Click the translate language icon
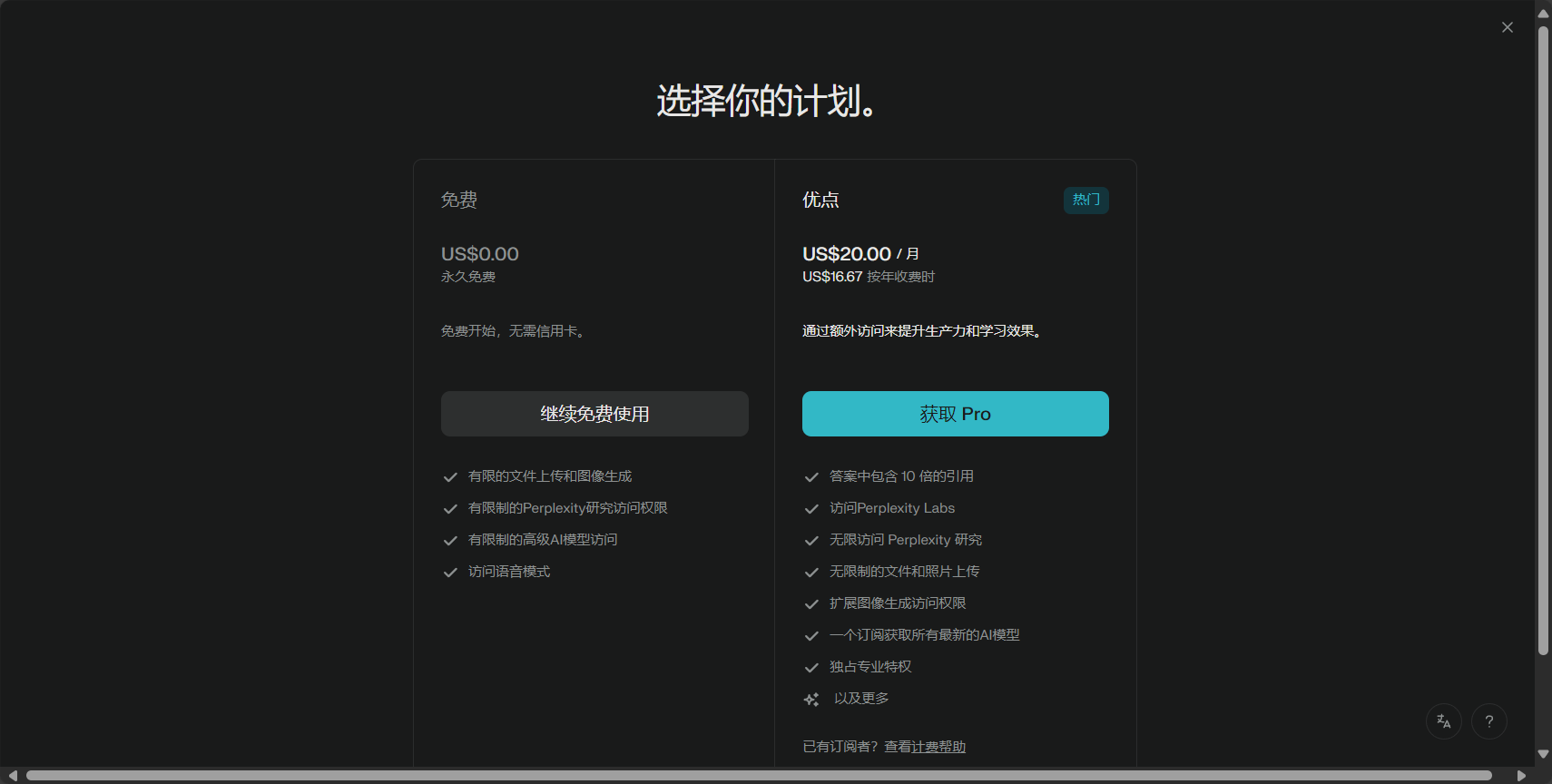 click(x=1444, y=721)
